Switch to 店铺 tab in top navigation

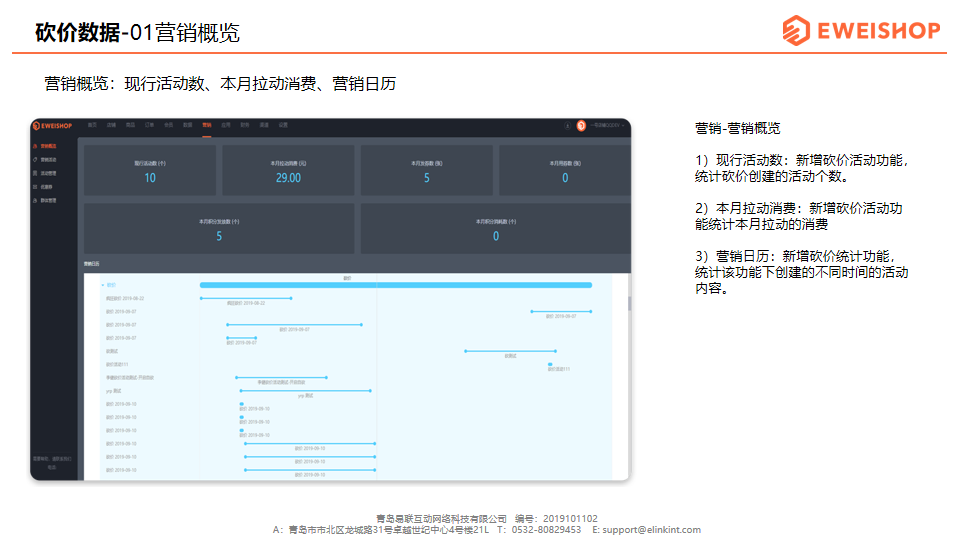pos(111,125)
